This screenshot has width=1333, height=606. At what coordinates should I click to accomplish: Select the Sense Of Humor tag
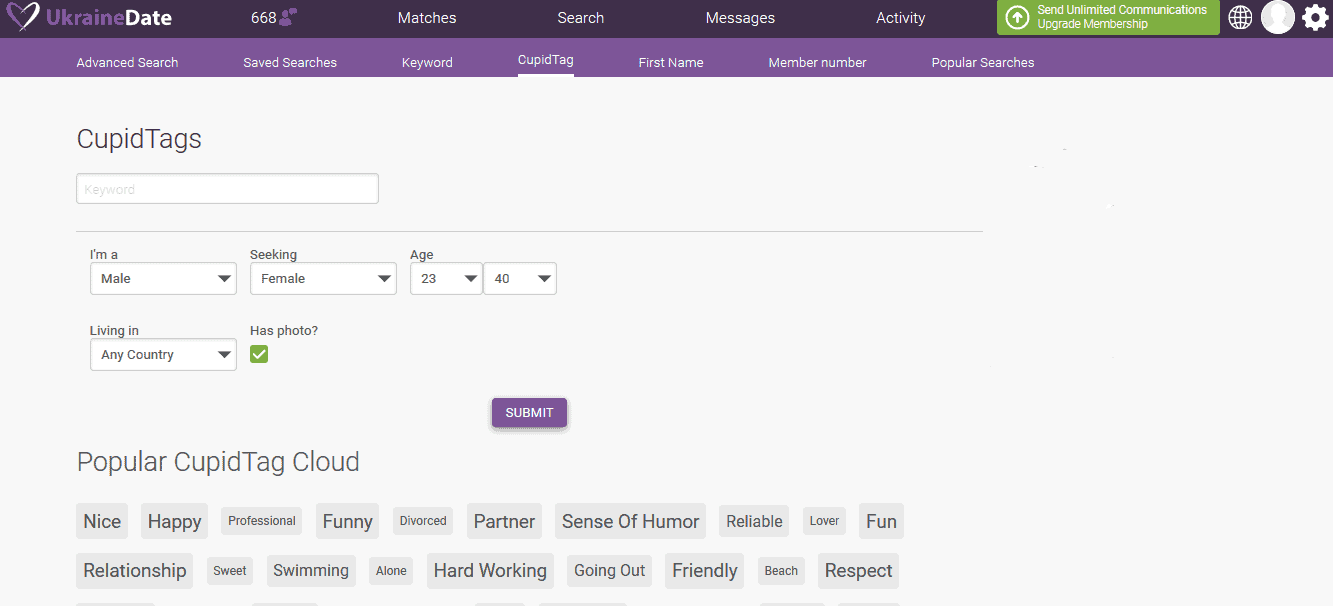pos(630,521)
